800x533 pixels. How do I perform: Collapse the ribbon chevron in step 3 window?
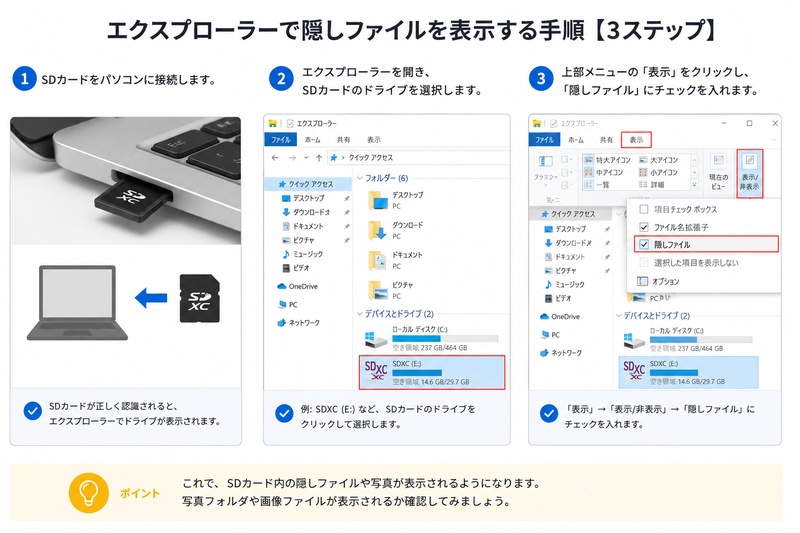(x=774, y=140)
